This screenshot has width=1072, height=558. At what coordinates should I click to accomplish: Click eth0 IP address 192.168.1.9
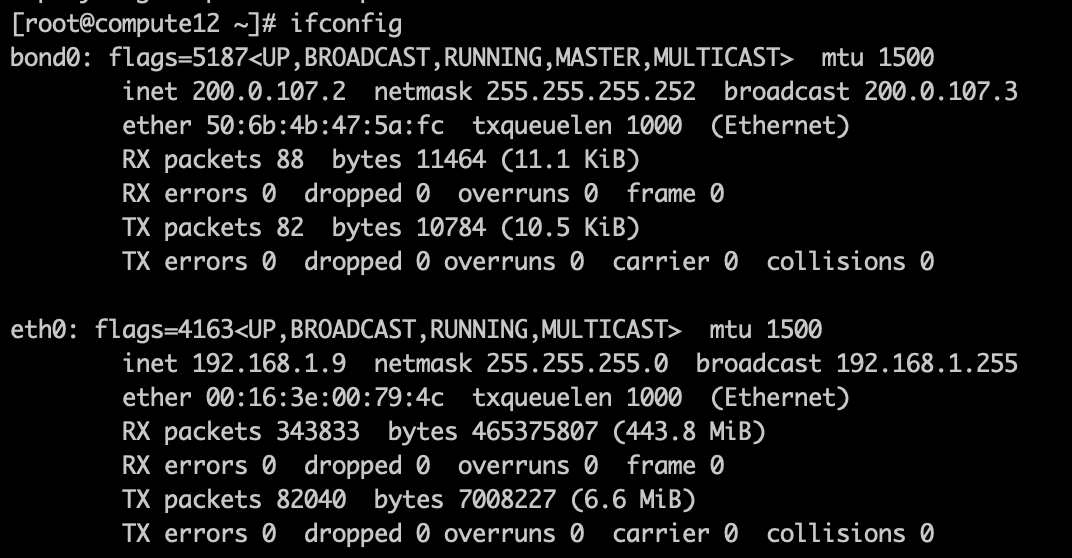tap(269, 363)
